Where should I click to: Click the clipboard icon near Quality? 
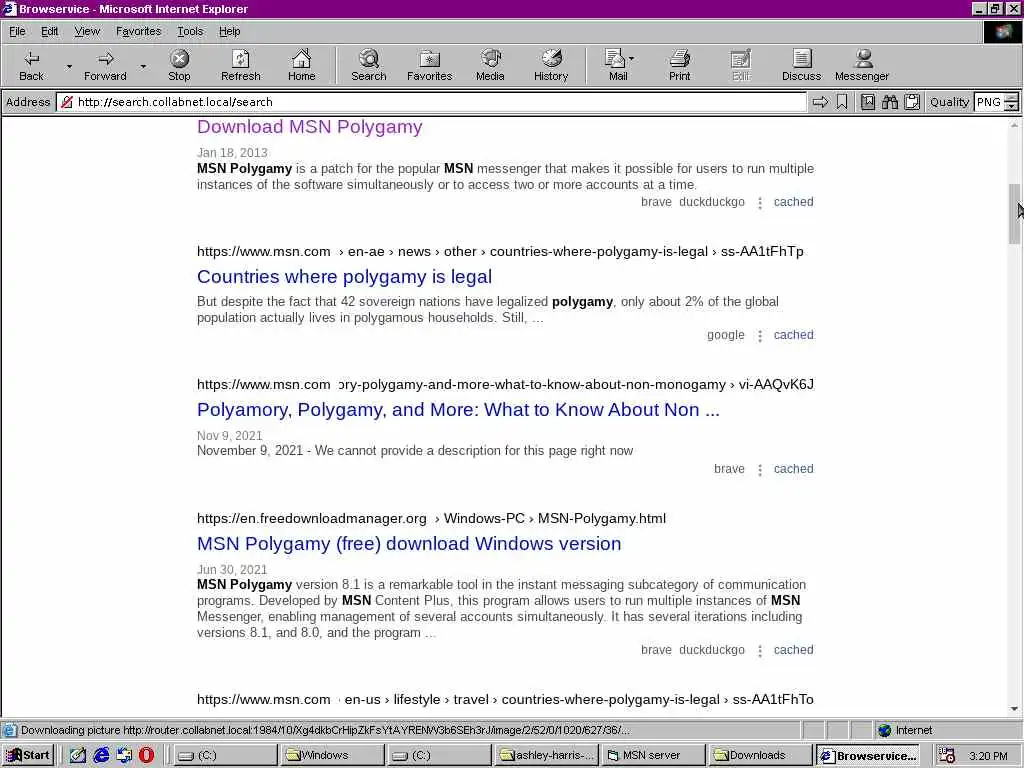912,102
